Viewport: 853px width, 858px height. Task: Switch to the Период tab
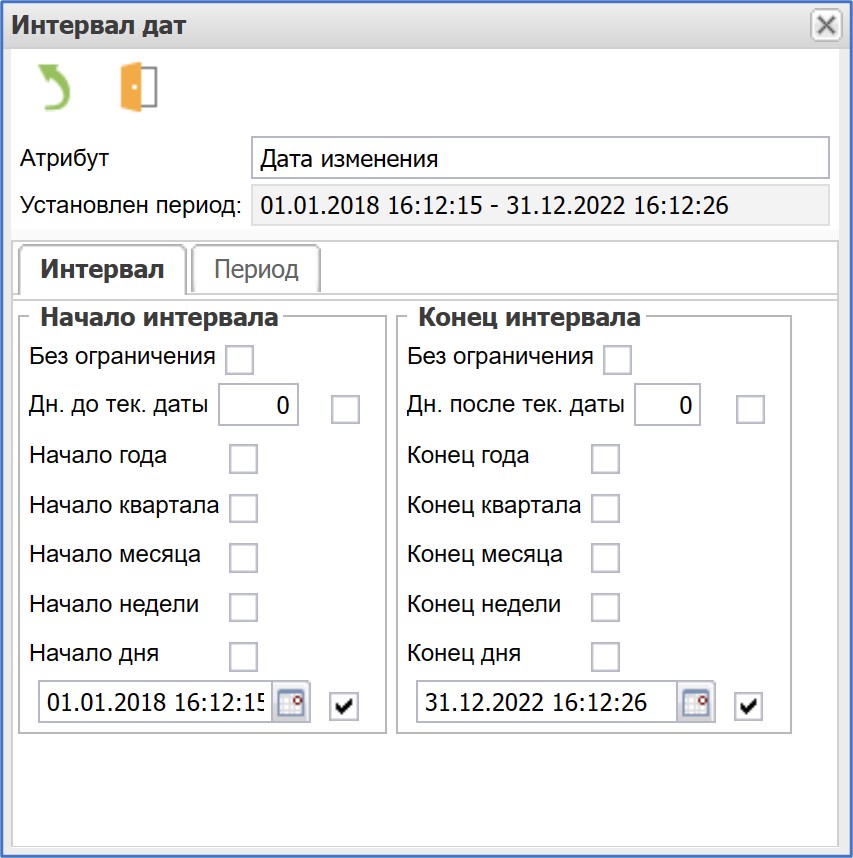coord(256,269)
